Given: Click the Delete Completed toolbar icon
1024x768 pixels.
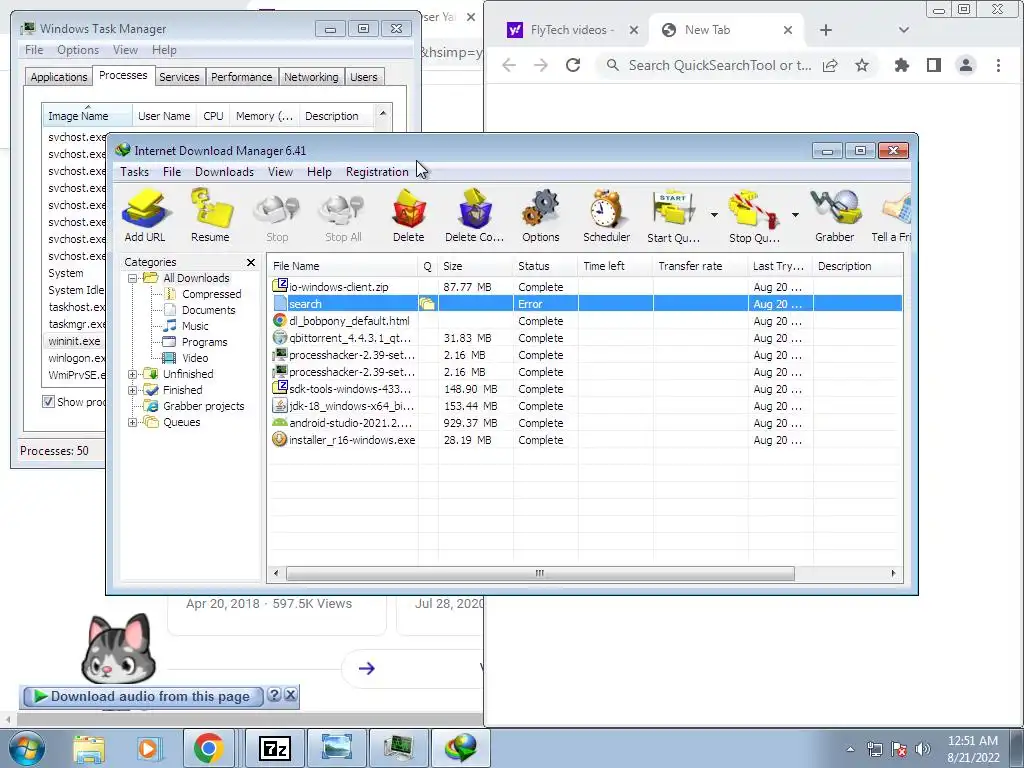Looking at the screenshot, I should click(x=475, y=216).
